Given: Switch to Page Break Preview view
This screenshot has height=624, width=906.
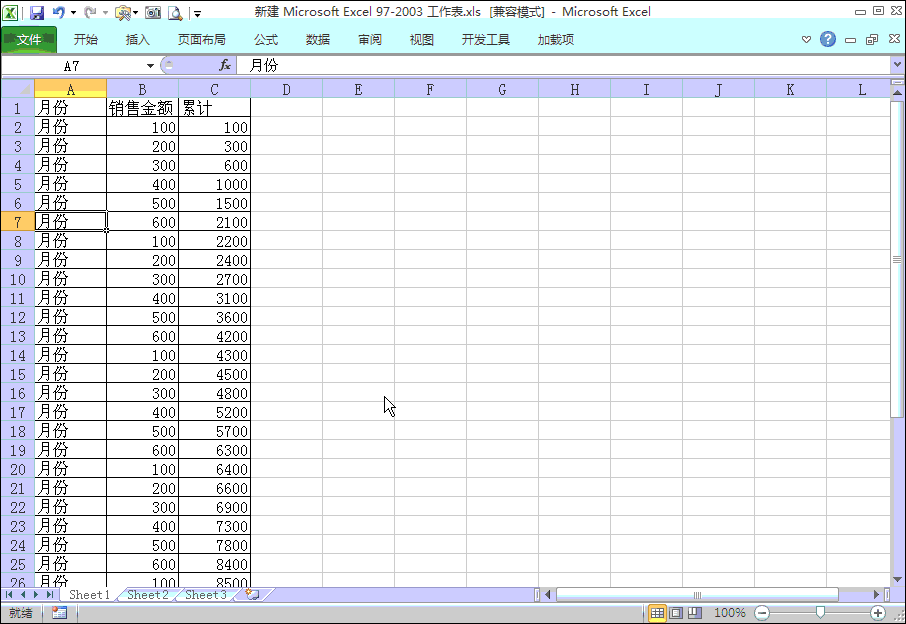Looking at the screenshot, I should 695,613.
